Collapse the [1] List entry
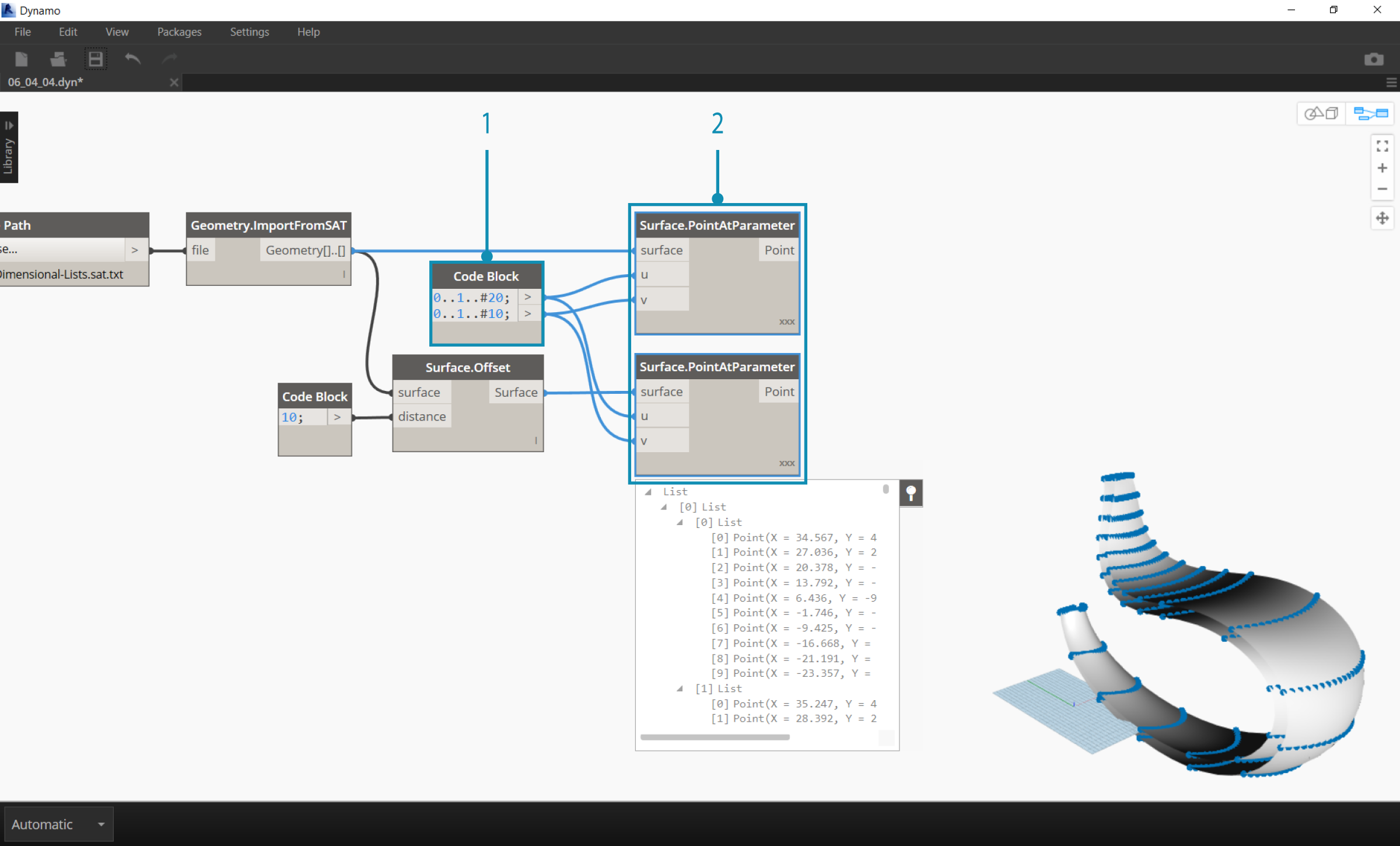 pos(680,688)
